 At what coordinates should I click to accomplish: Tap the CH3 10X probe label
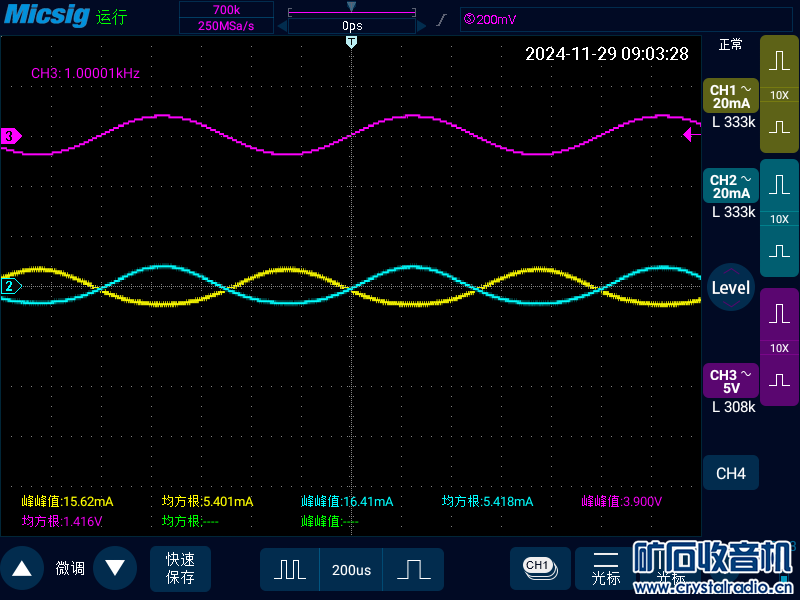point(779,348)
